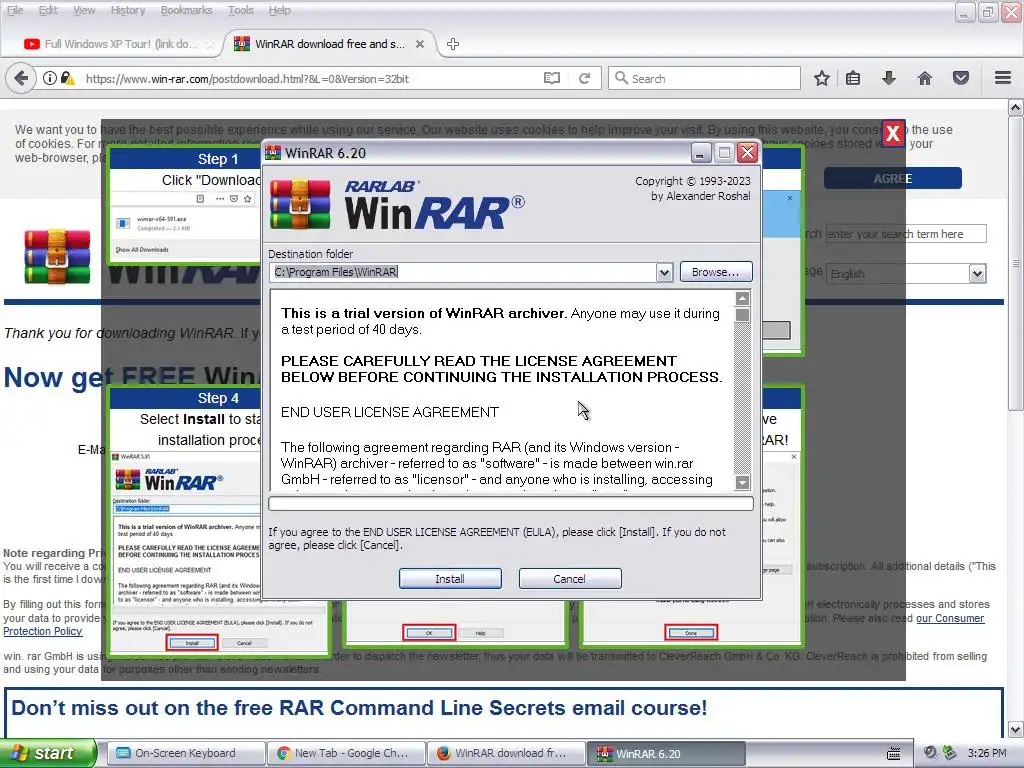Viewport: 1024px width, 768px height.
Task: Open the Help menu
Action: (x=280, y=10)
